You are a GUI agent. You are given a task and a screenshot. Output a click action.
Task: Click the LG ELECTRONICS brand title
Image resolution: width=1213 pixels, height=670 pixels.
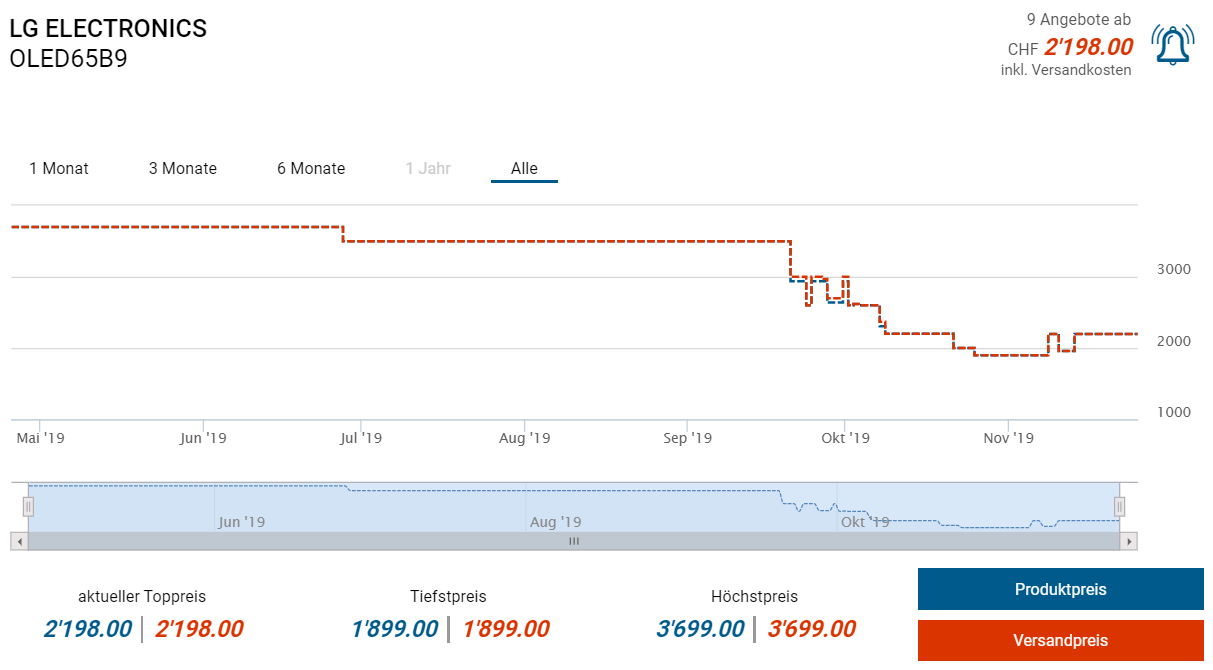pyautogui.click(x=108, y=28)
